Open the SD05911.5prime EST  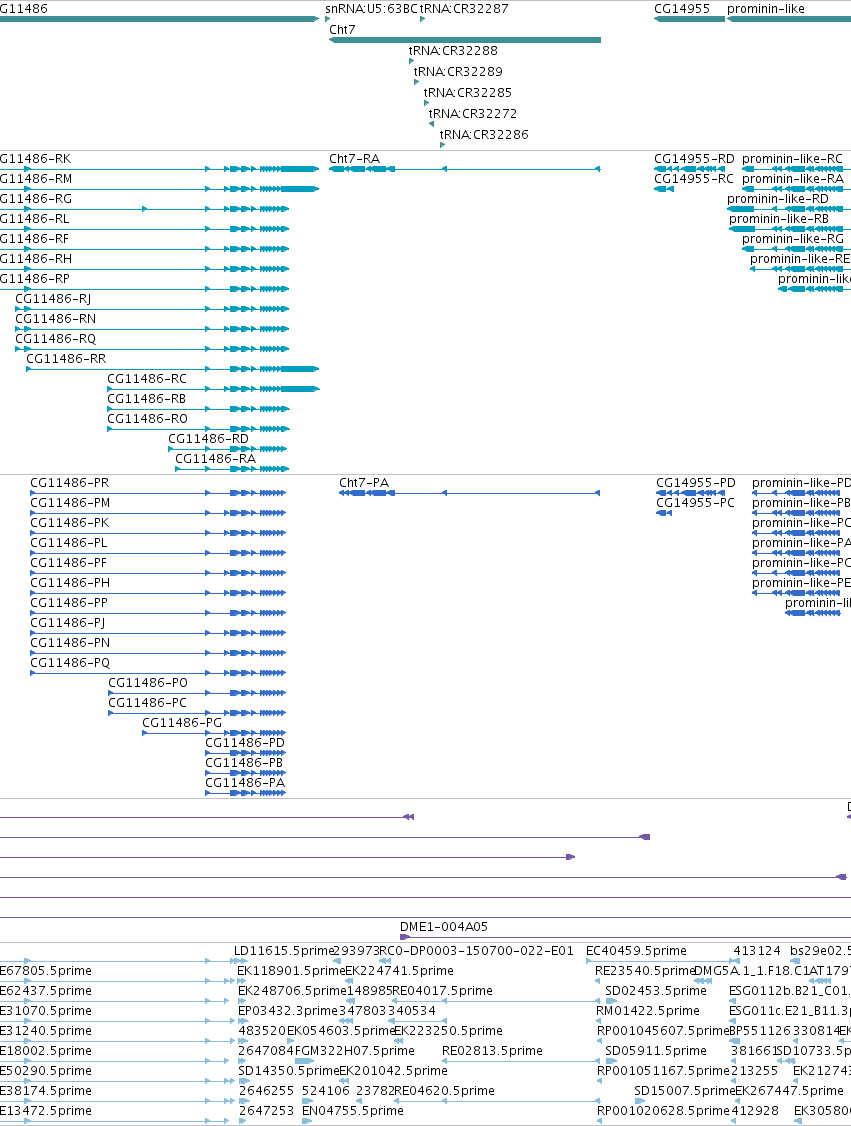click(656, 1051)
